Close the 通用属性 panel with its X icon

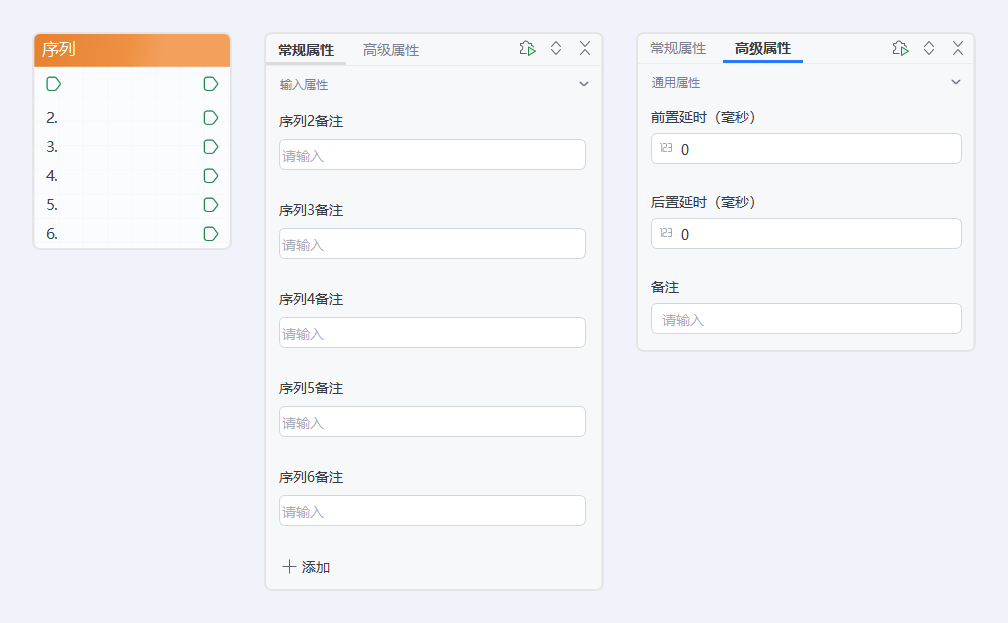958,48
